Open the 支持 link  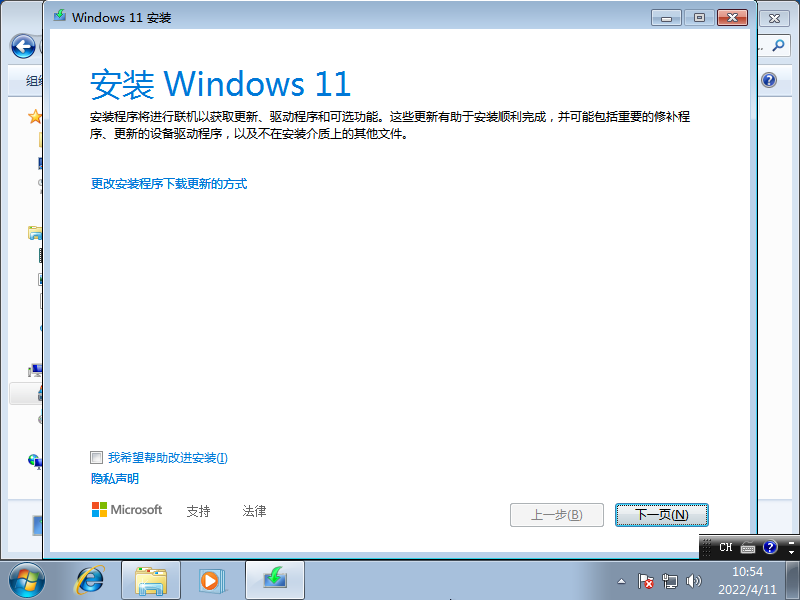point(198,511)
